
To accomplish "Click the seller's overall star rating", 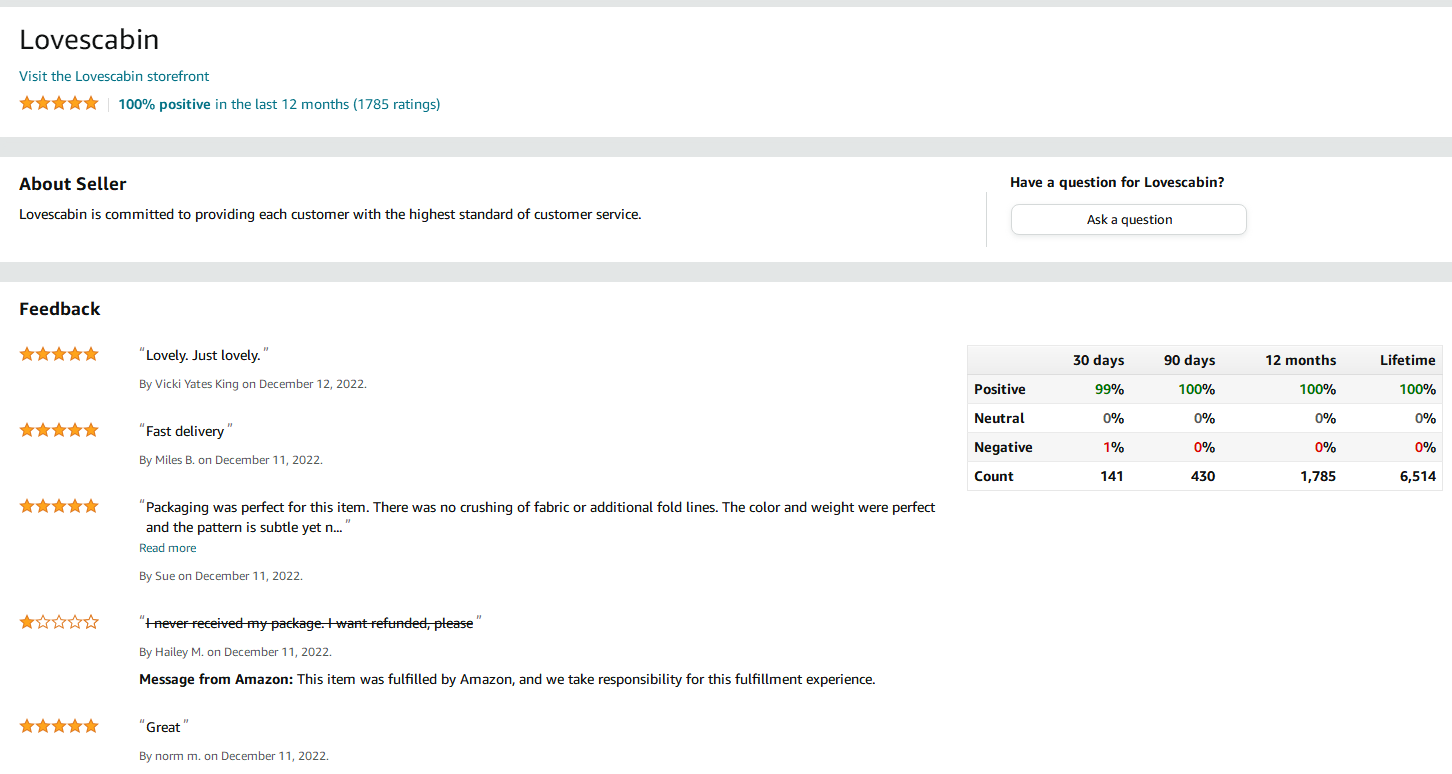I will [x=59, y=103].
